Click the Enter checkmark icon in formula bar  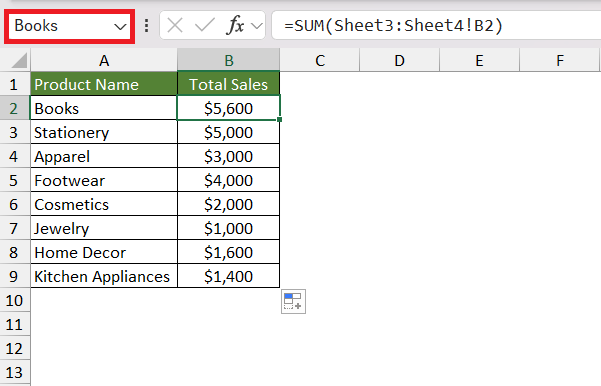205,26
